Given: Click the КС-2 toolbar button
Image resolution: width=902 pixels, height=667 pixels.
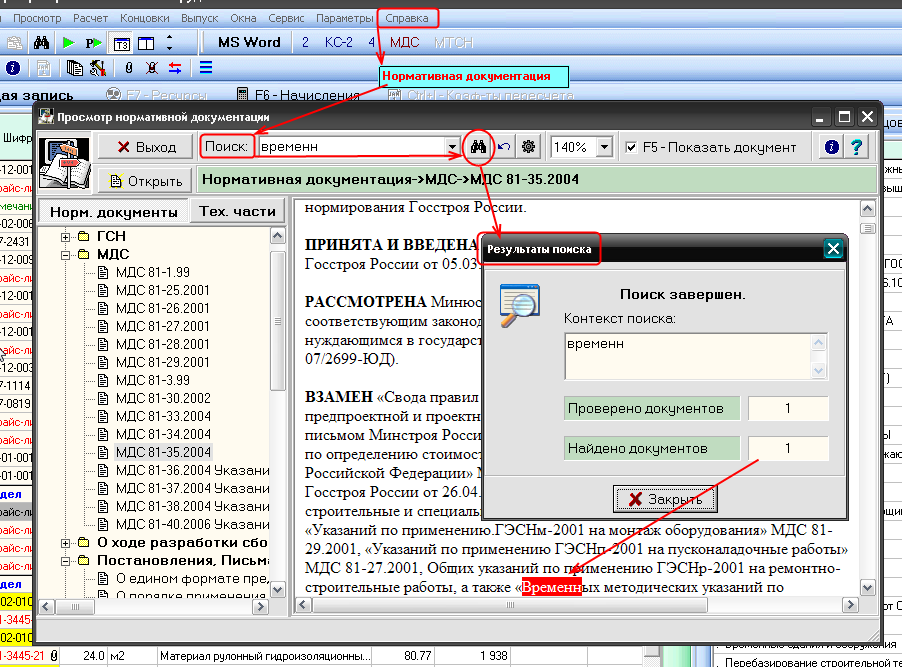Looking at the screenshot, I should tap(338, 43).
